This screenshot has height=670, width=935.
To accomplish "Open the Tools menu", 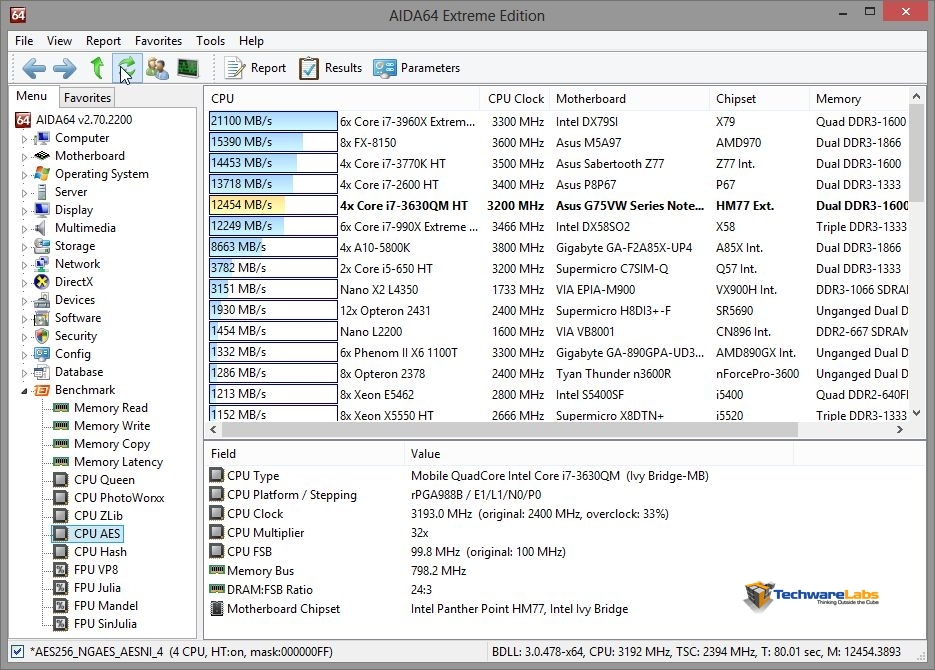I will (210, 41).
